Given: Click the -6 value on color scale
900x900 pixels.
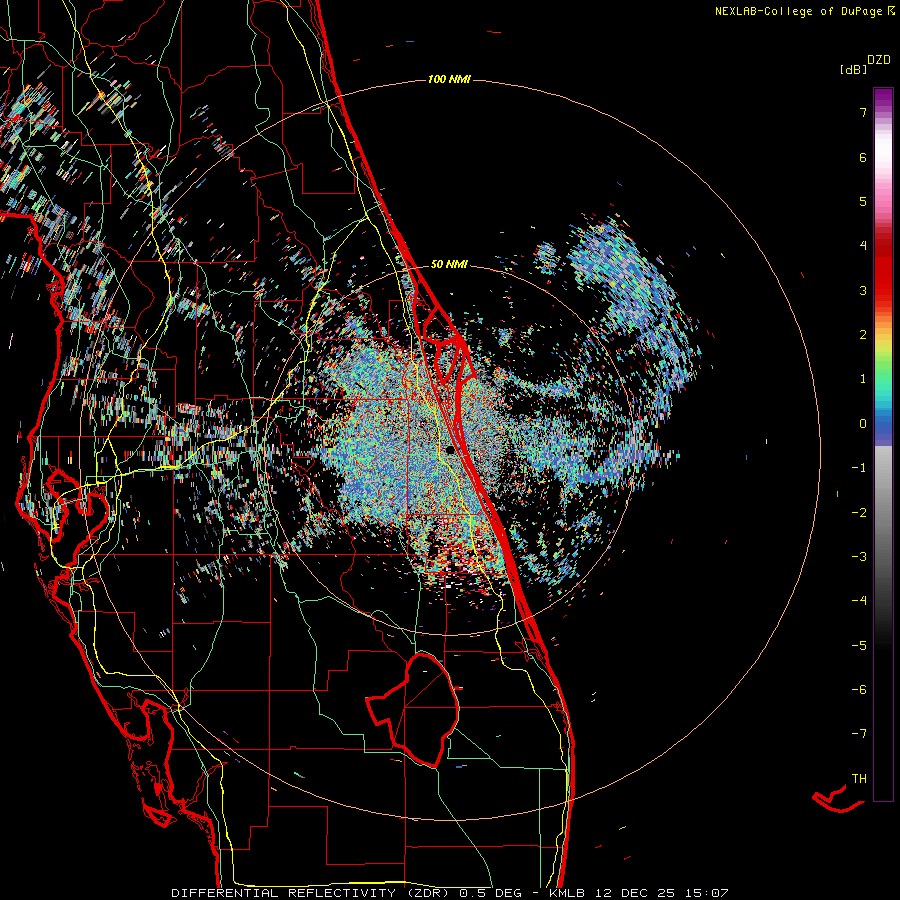Looking at the screenshot, I should coord(859,689).
